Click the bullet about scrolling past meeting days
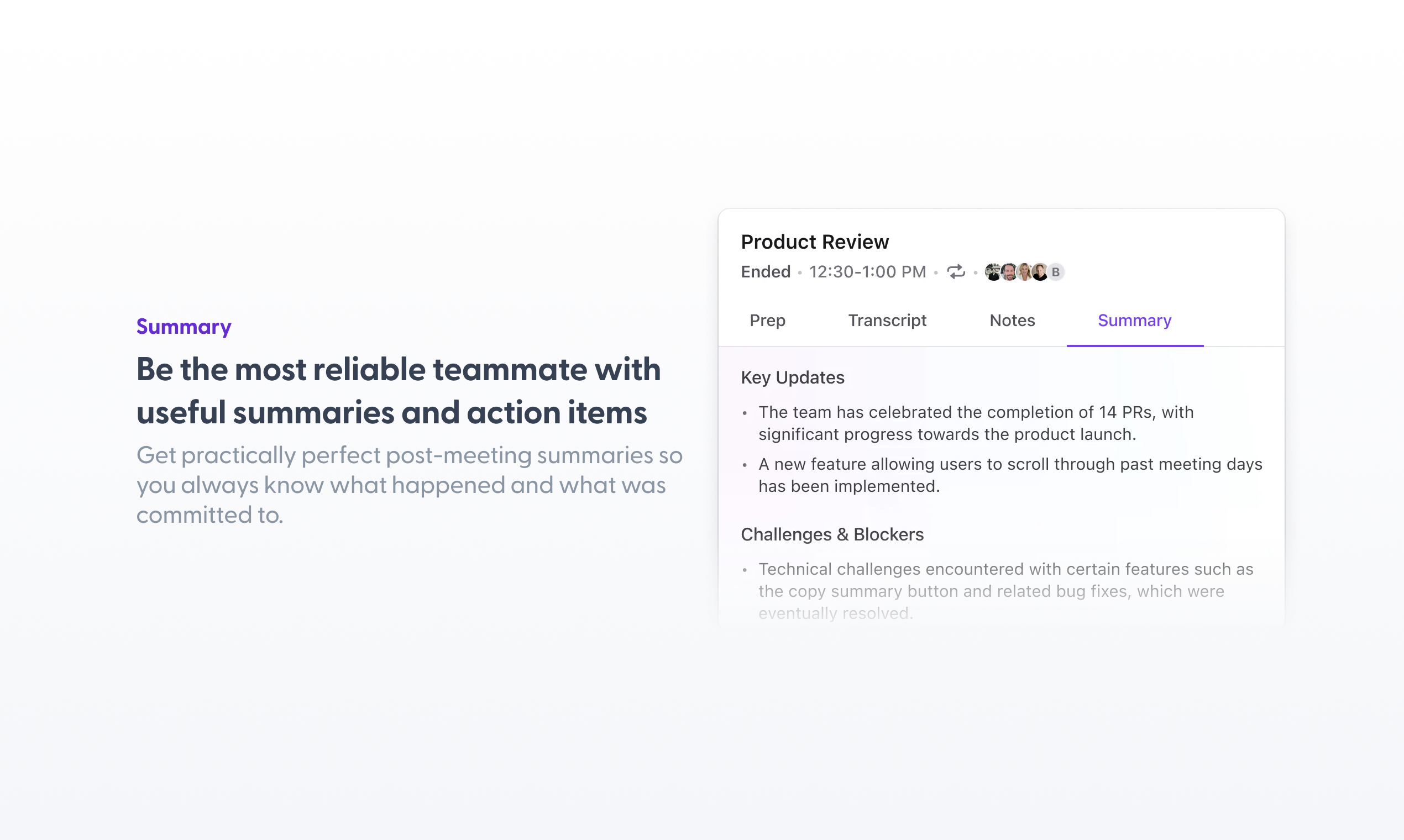1404x840 pixels. 1010,475
